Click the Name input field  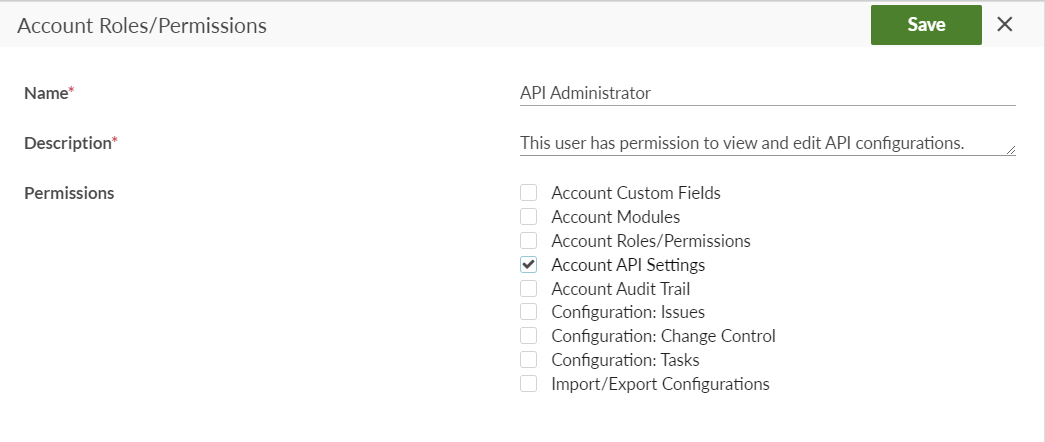tap(767, 93)
